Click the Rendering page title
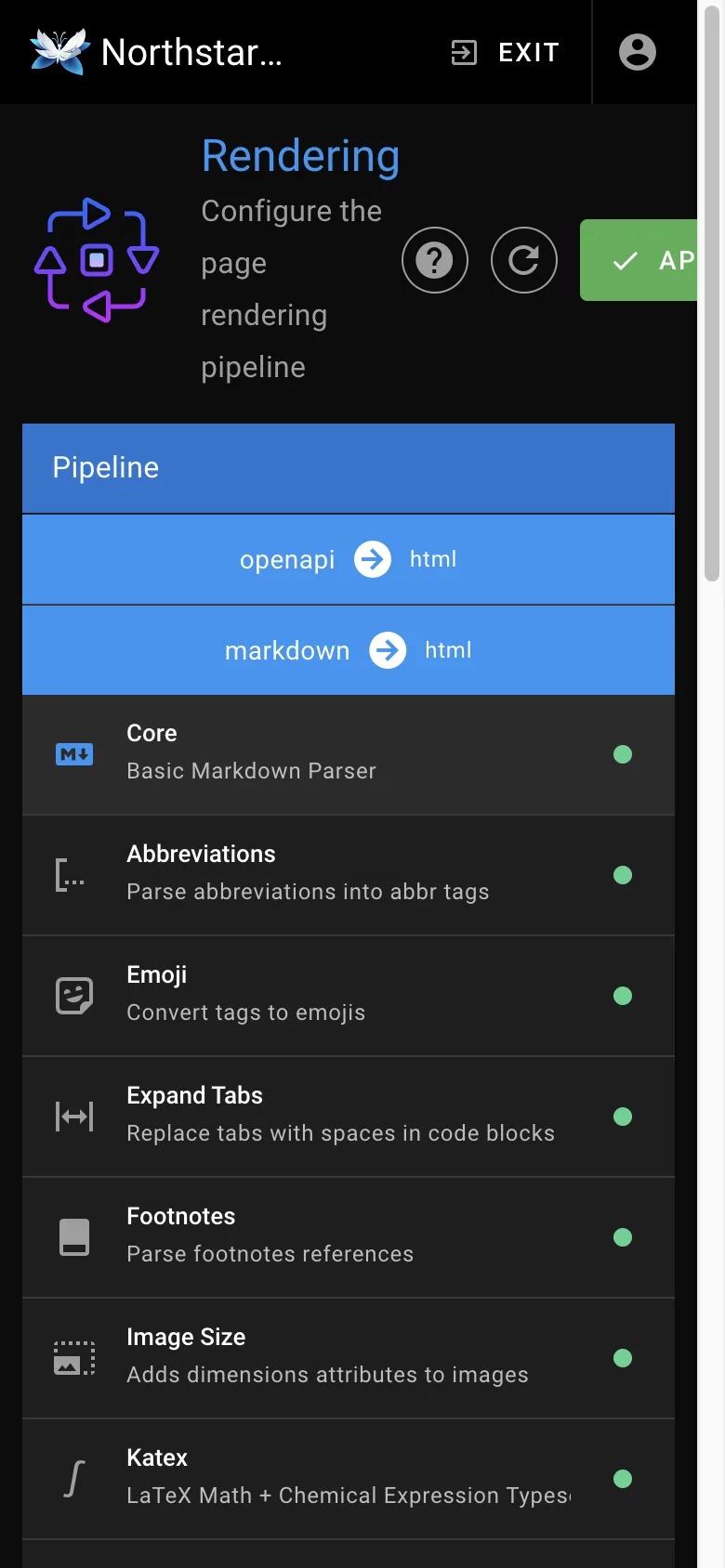This screenshot has width=725, height=1568. pos(300,156)
